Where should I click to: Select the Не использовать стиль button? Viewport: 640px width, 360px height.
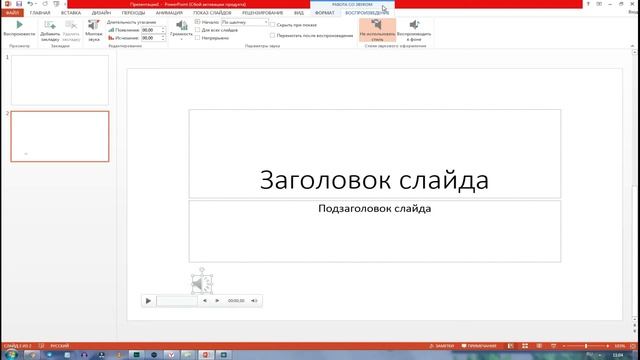377,30
